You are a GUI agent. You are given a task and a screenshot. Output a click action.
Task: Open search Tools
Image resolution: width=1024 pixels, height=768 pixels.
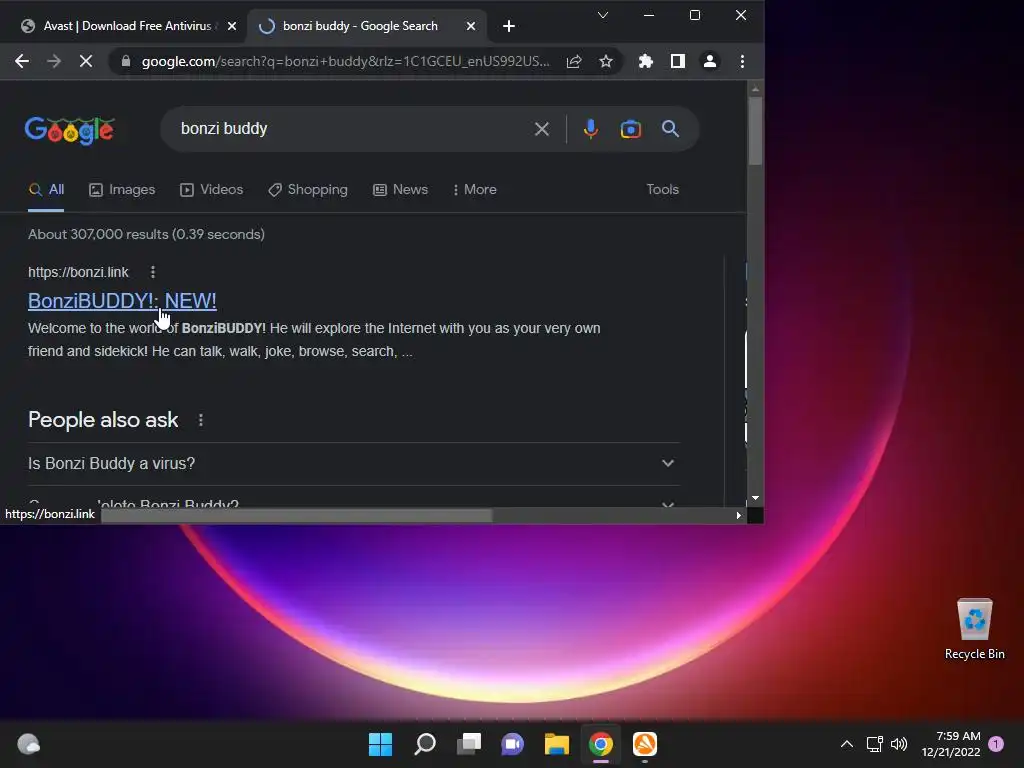click(x=662, y=189)
